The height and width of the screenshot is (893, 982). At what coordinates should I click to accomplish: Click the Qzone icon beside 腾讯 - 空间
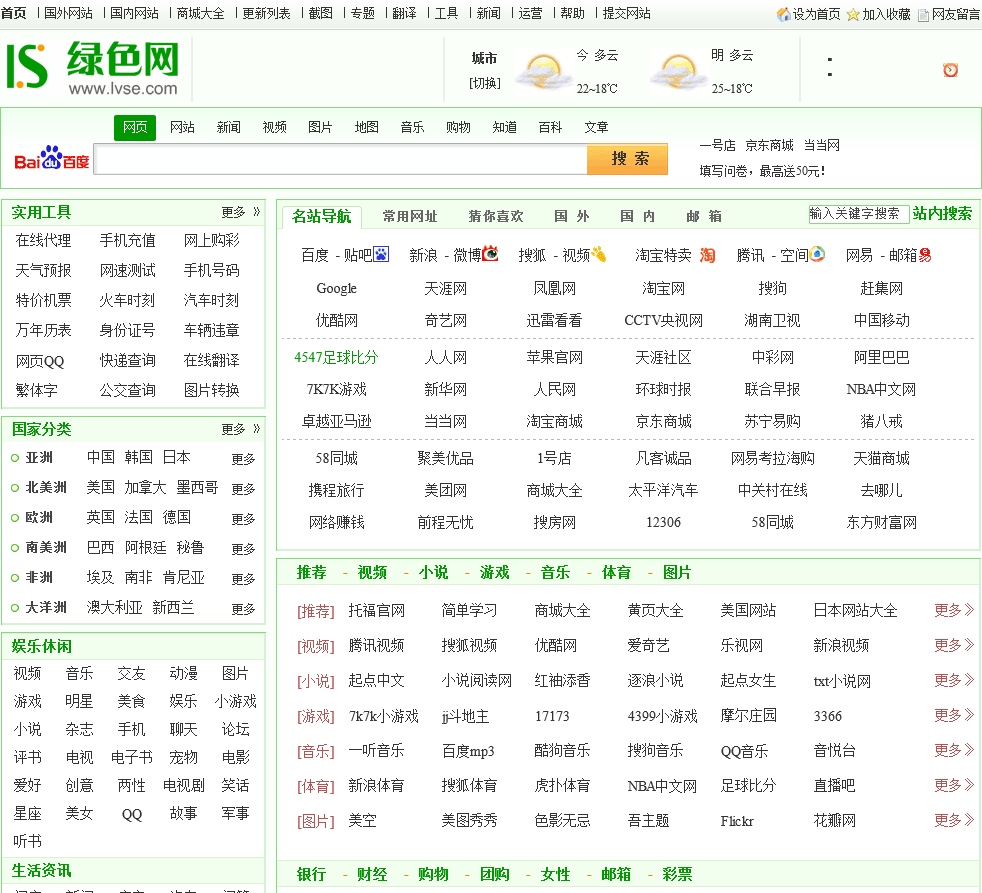(x=817, y=254)
